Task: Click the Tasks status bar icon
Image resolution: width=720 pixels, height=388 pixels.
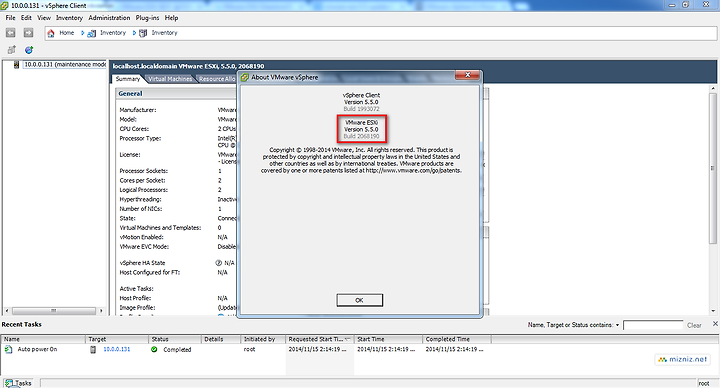Action: 8,383
